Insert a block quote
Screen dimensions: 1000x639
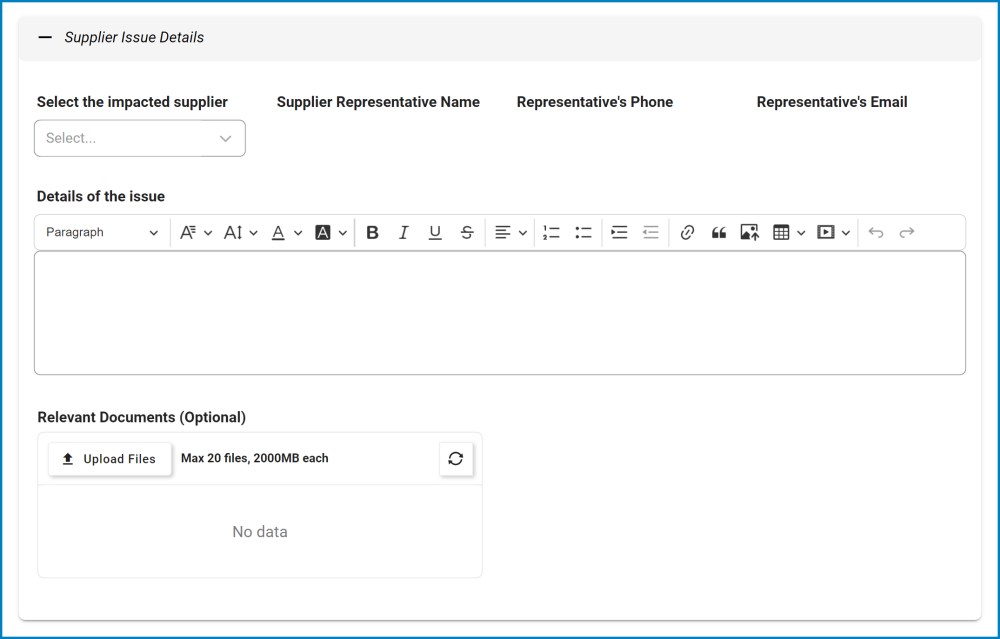[719, 233]
